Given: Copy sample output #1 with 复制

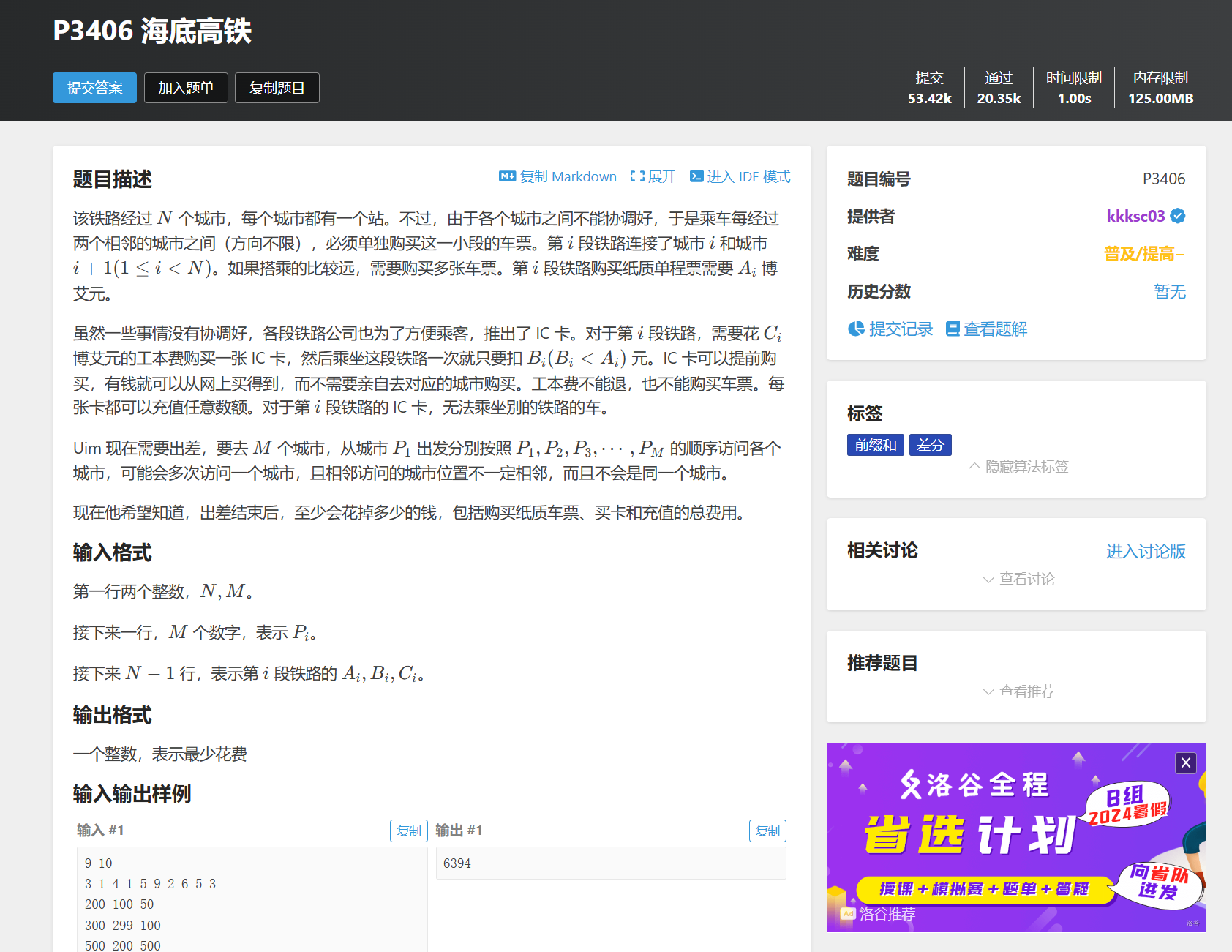Looking at the screenshot, I should tap(767, 831).
